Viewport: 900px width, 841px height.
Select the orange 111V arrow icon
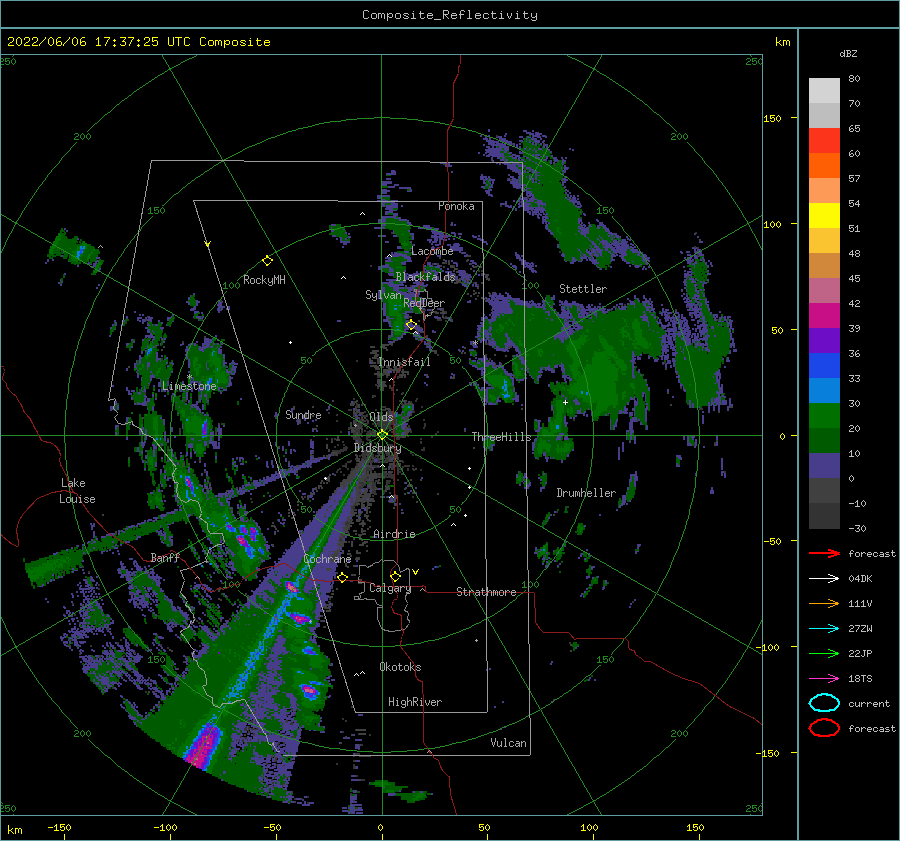824,603
